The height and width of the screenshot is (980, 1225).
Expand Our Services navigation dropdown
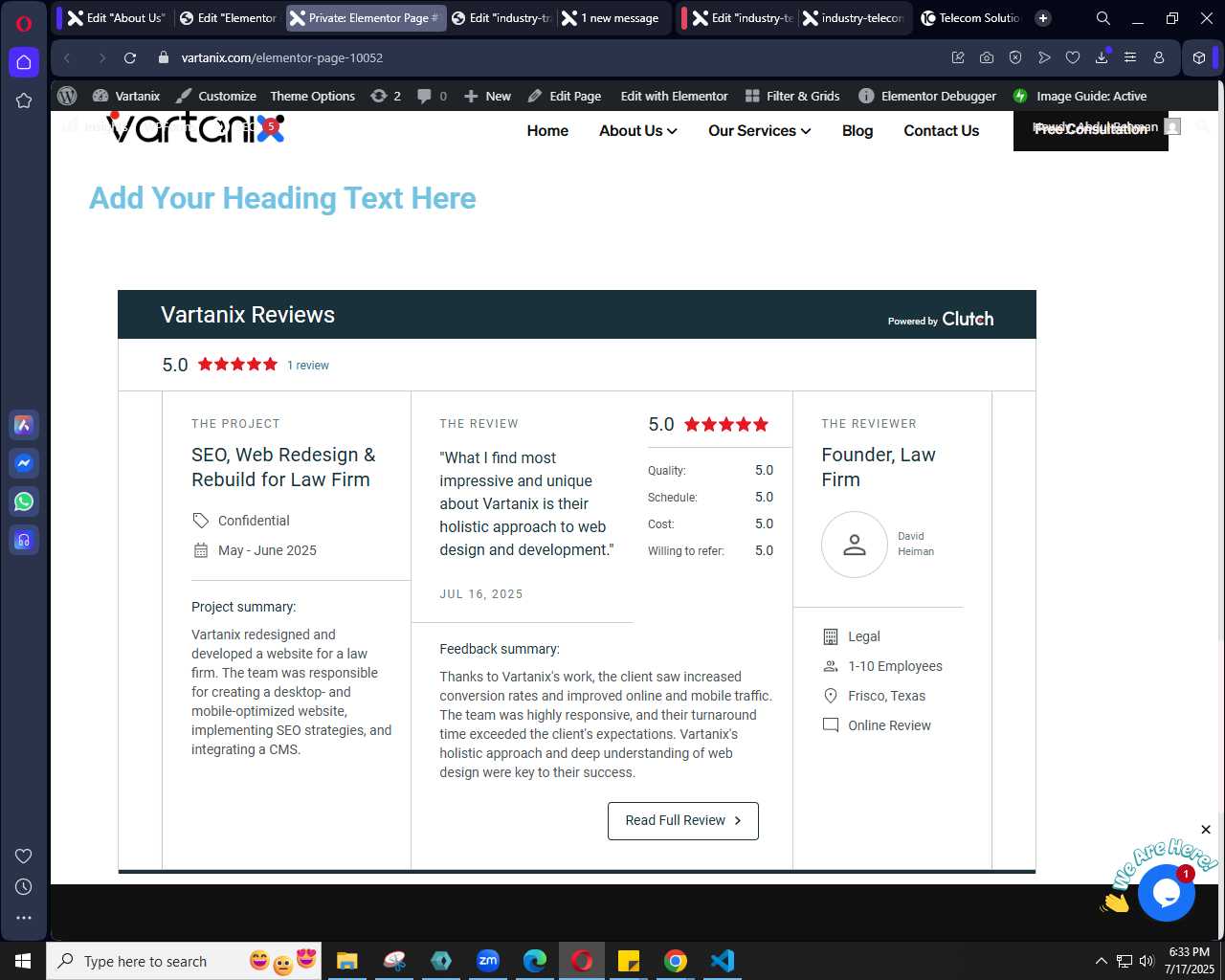[760, 131]
